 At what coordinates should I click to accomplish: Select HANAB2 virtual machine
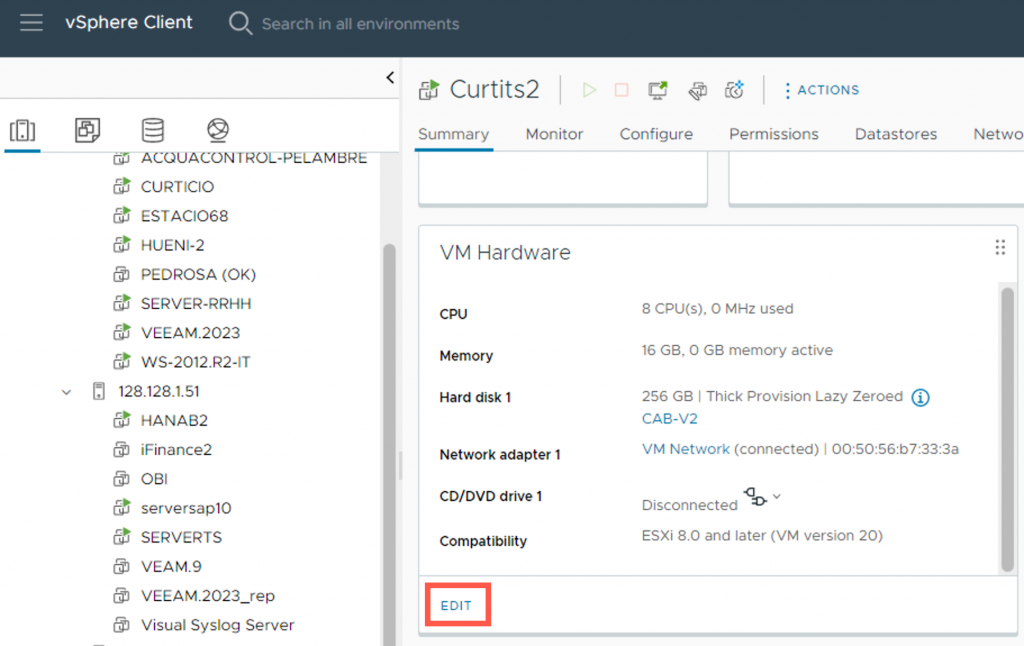coord(174,421)
